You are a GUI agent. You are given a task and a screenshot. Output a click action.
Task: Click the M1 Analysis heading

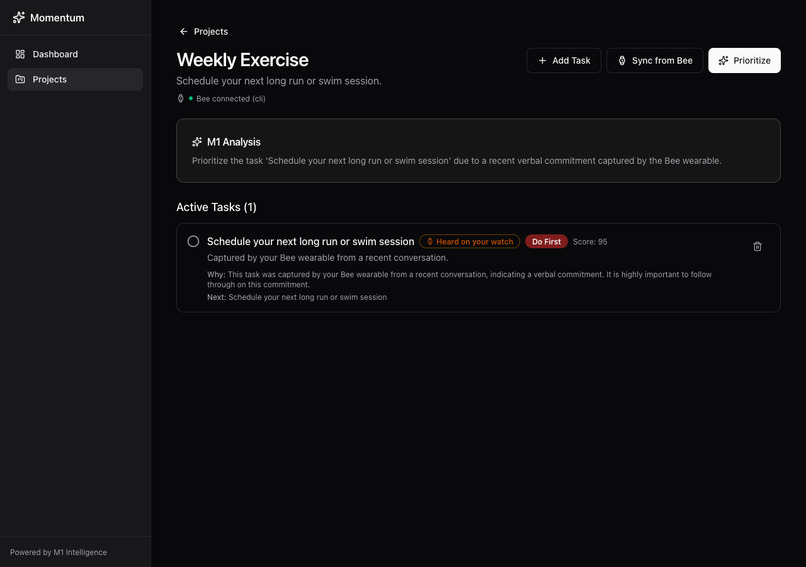pyautogui.click(x=234, y=142)
